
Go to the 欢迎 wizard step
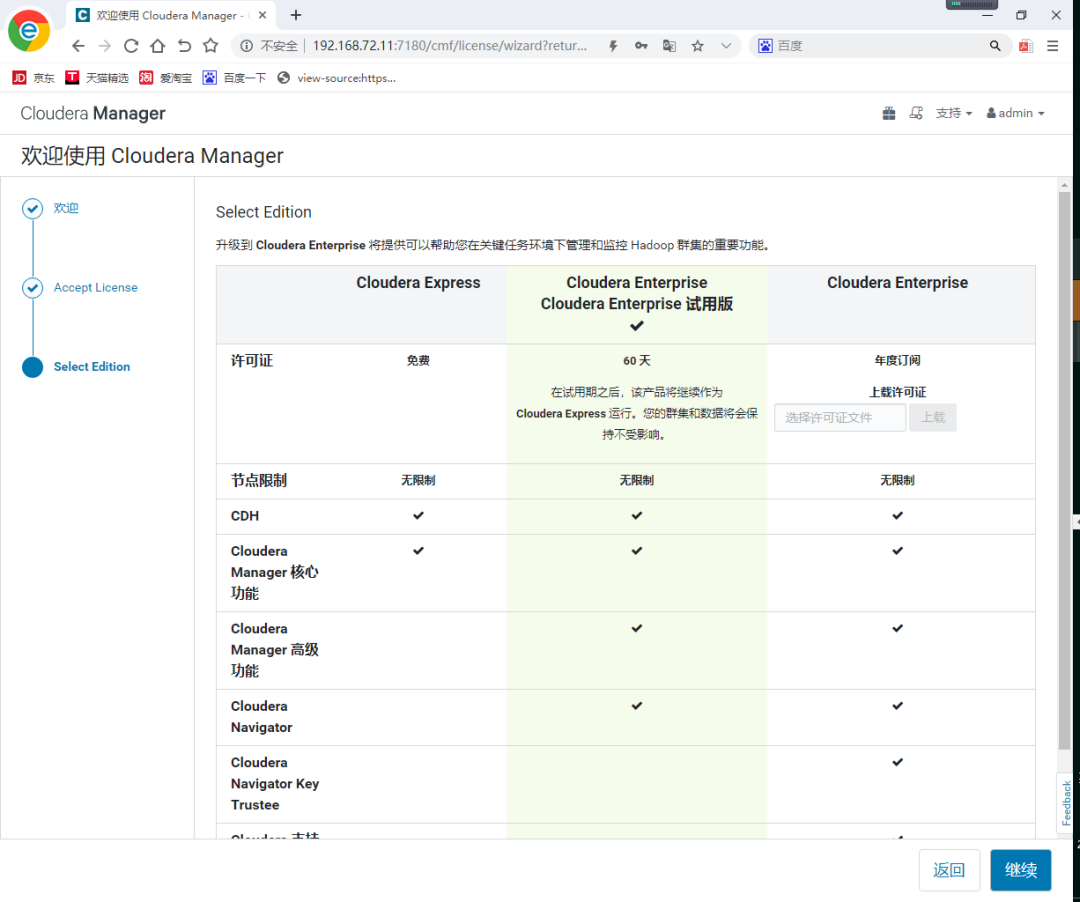[66, 208]
